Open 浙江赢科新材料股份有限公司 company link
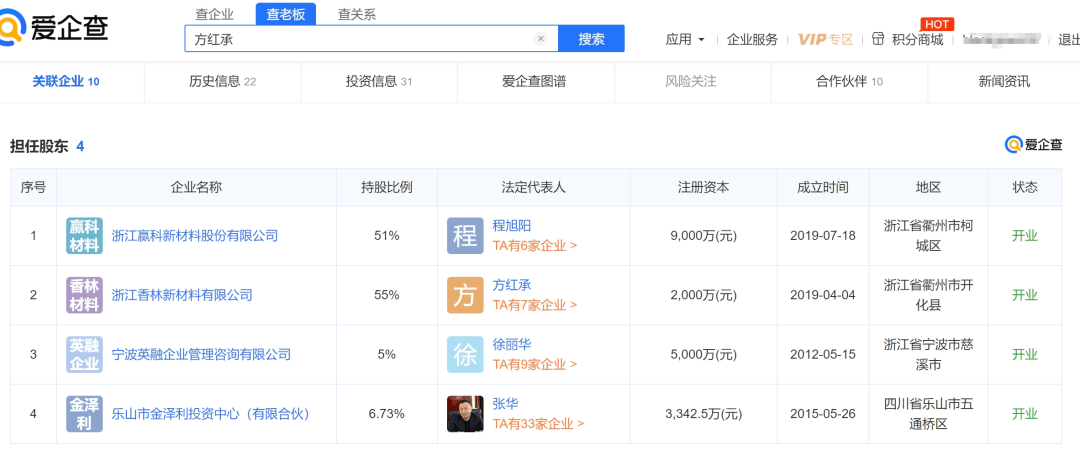 pos(194,236)
